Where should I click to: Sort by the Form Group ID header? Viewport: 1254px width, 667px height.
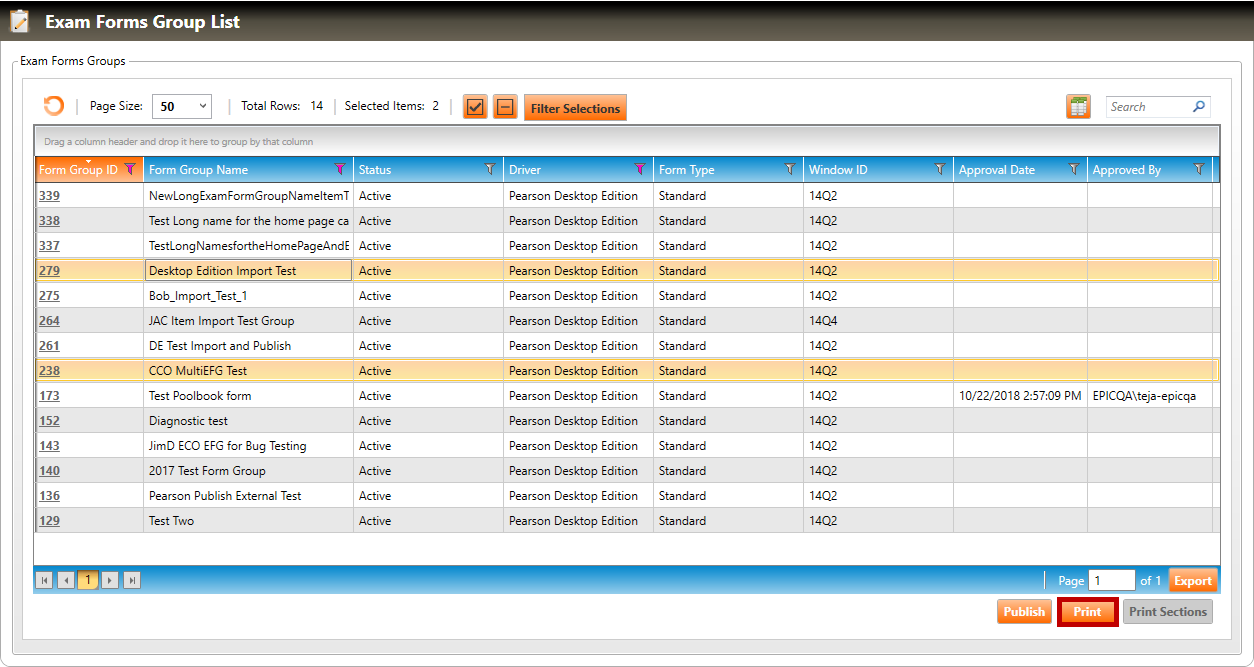pyautogui.click(x=78, y=170)
